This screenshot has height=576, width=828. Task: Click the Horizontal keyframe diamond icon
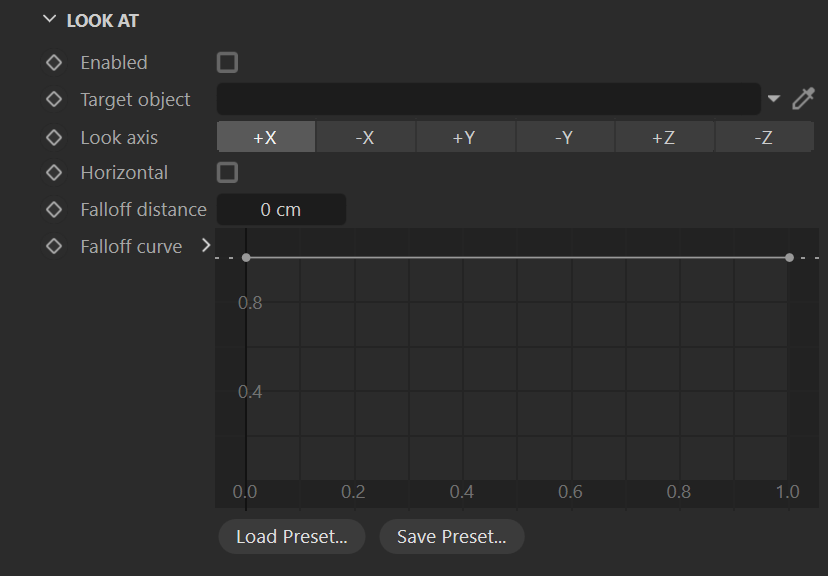54,173
